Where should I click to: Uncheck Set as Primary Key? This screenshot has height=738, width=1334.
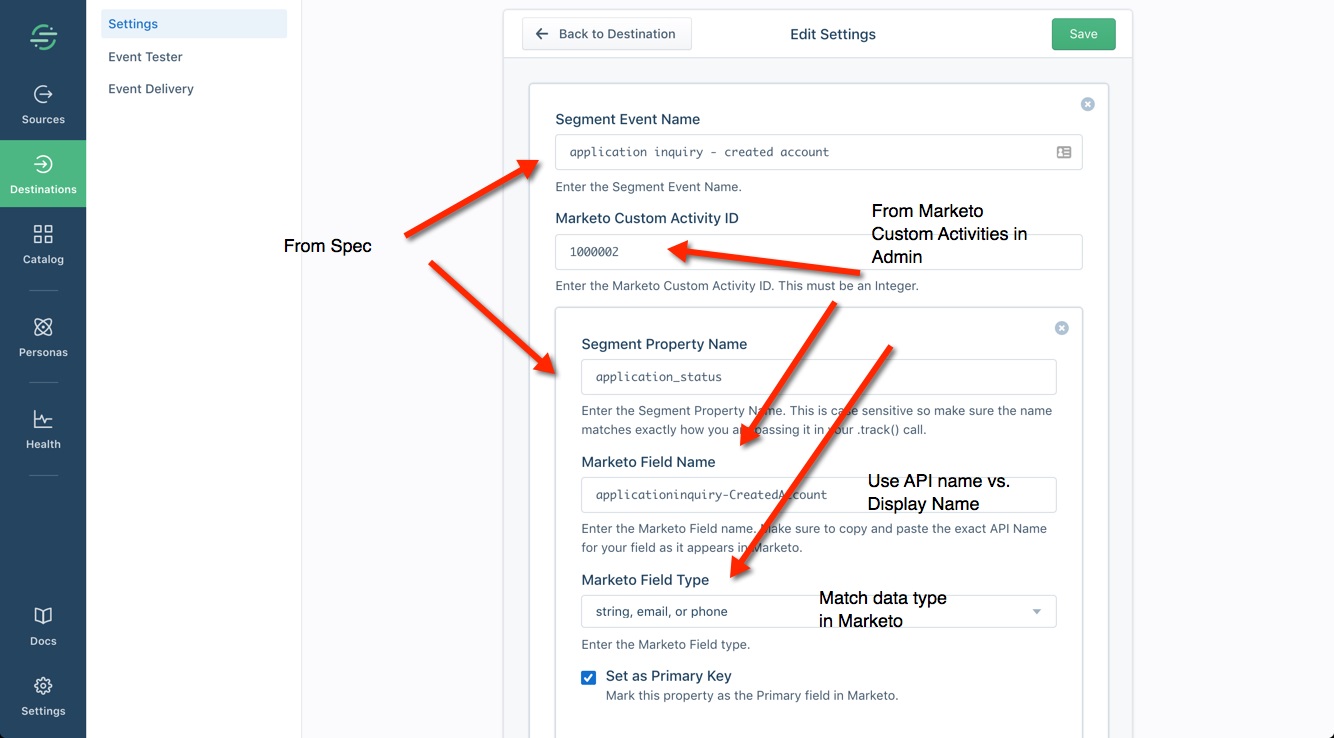click(589, 677)
